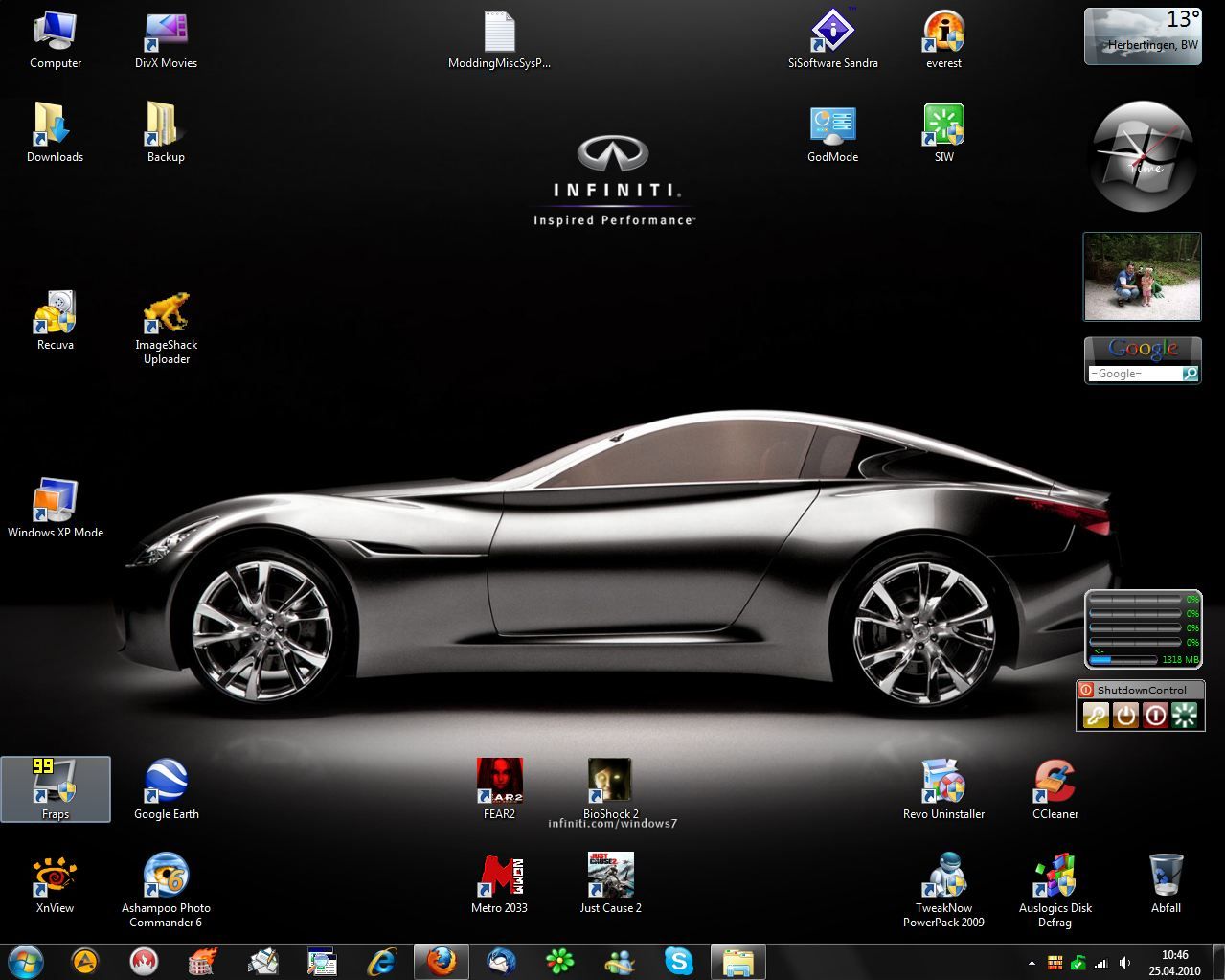Open Skype from the taskbar
Viewport: 1225px width, 980px height.
679,961
